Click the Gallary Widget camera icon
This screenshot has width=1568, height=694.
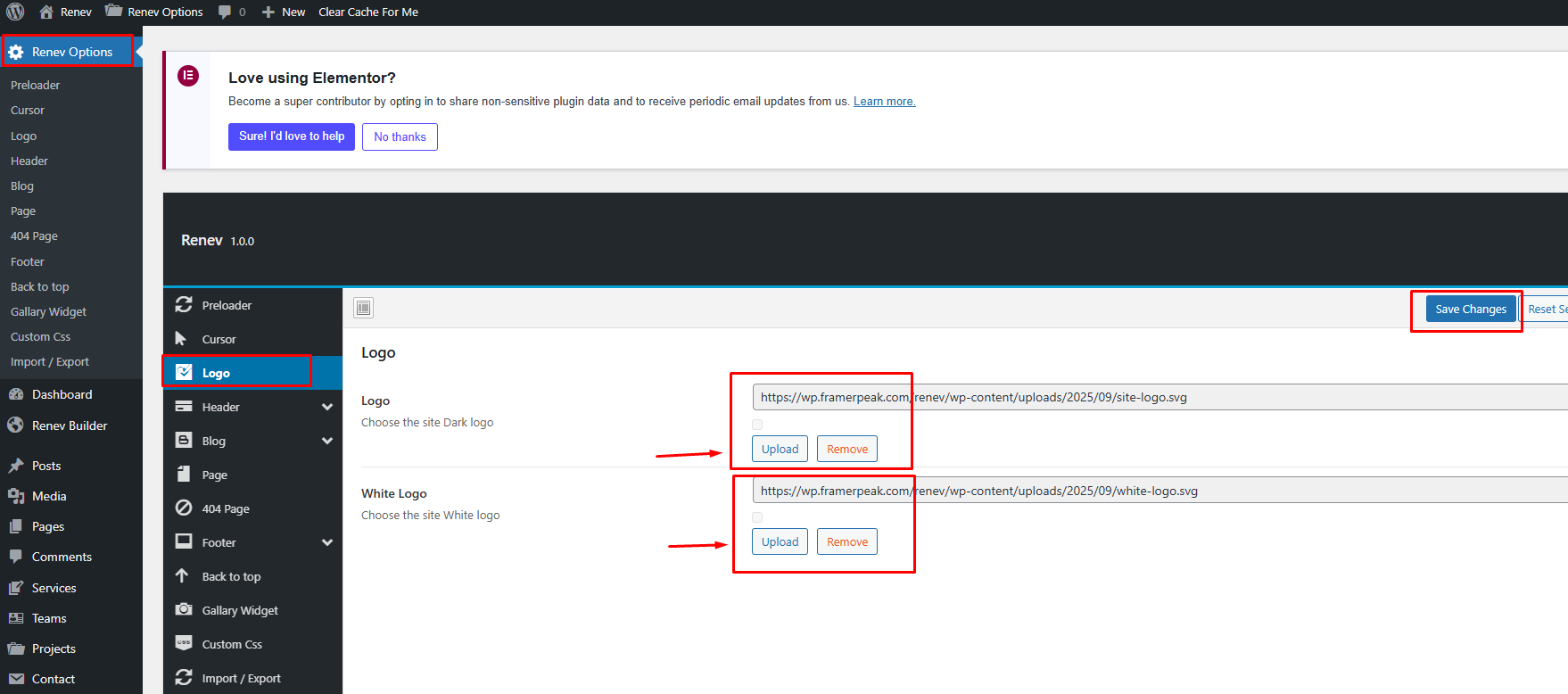point(184,609)
